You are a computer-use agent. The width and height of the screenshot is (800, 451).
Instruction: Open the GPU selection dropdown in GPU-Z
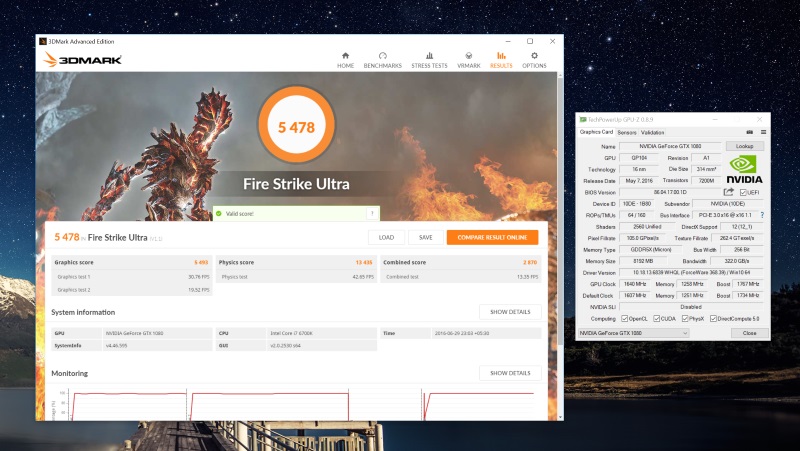coord(633,333)
